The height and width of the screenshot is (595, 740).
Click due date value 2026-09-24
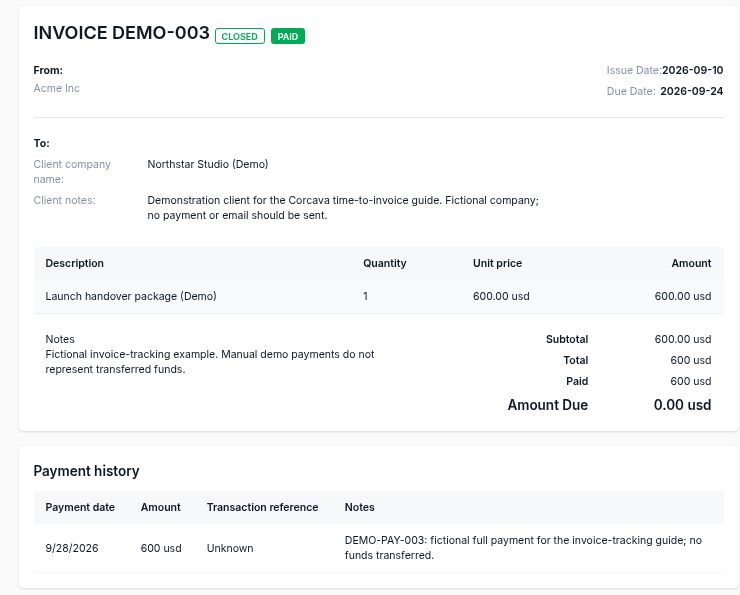tap(691, 91)
